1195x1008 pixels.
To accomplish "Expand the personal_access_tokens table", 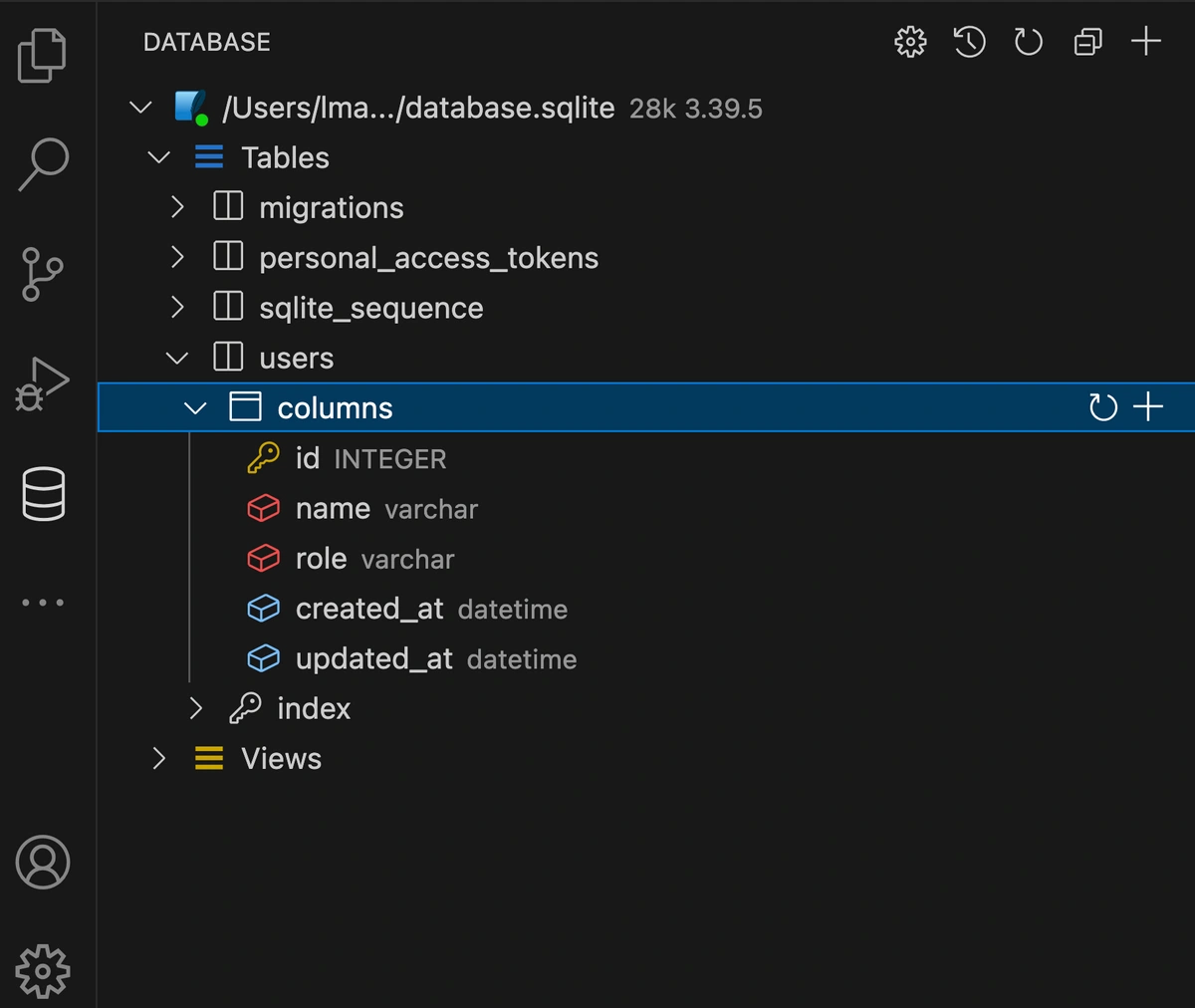I will 178,257.
